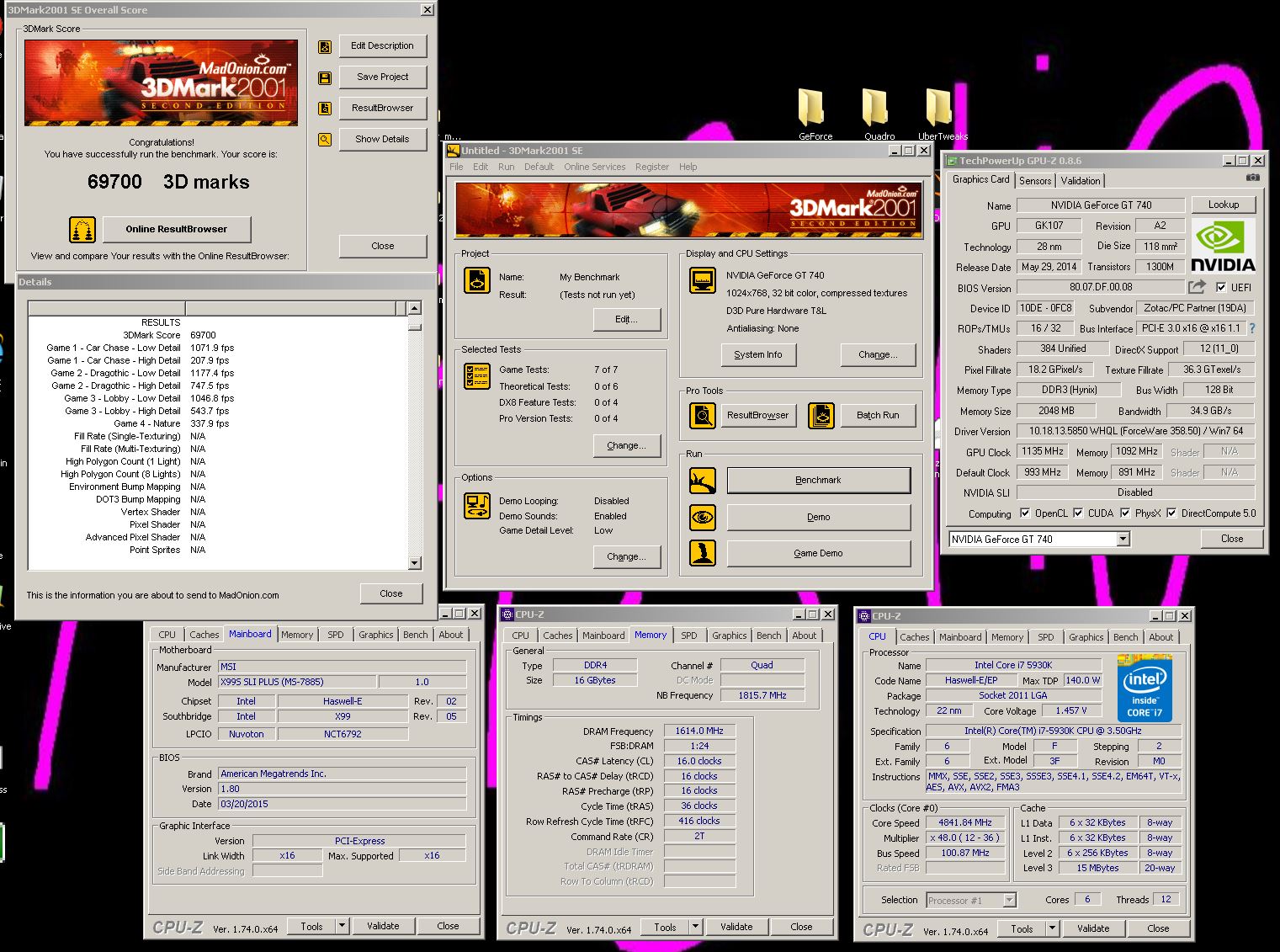Toggle the OpenCL checkbox
1280x952 pixels.
tap(1024, 513)
